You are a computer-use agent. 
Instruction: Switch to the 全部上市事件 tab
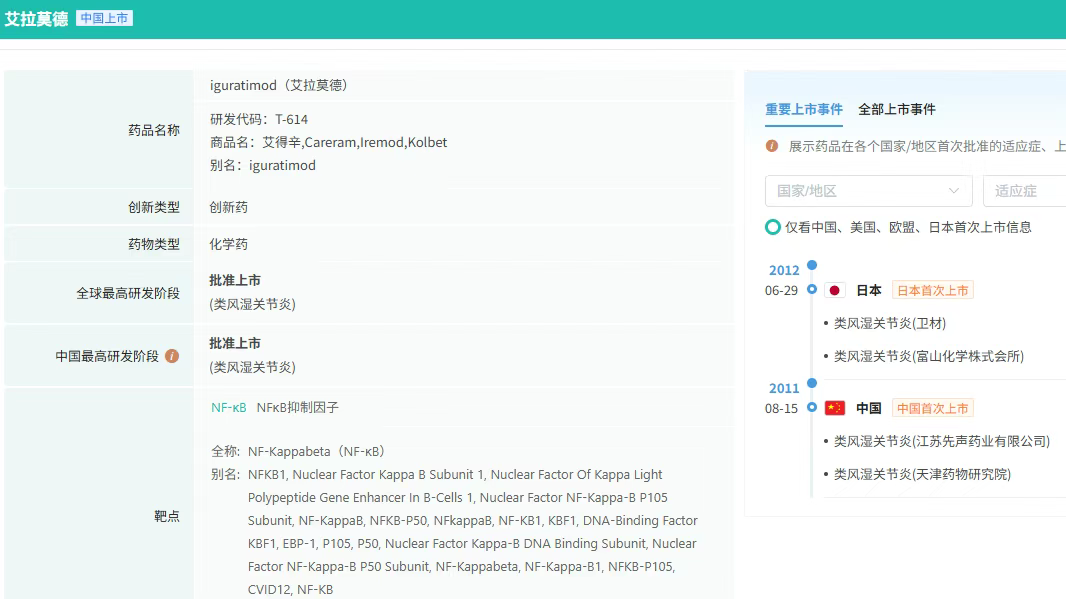(897, 110)
